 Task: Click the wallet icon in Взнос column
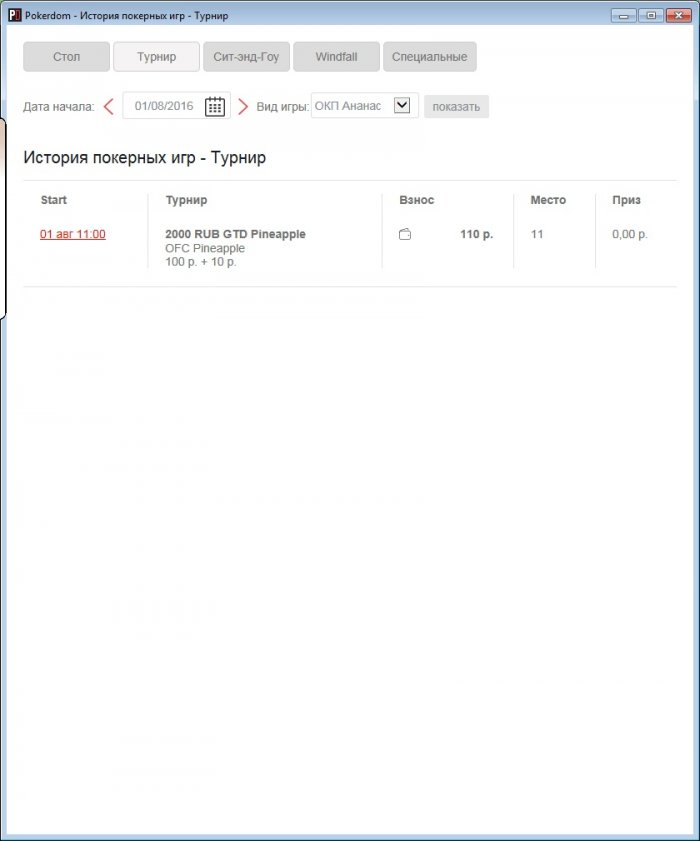click(x=405, y=234)
